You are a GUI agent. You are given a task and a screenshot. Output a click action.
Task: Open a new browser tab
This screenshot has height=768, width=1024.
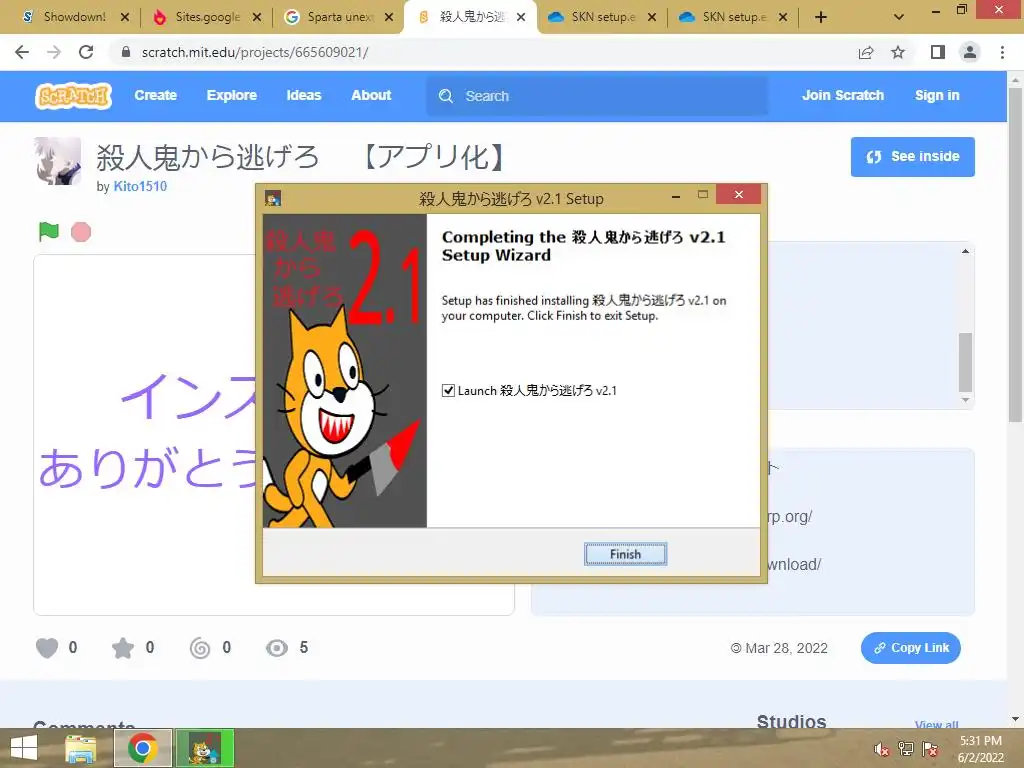[x=821, y=17]
